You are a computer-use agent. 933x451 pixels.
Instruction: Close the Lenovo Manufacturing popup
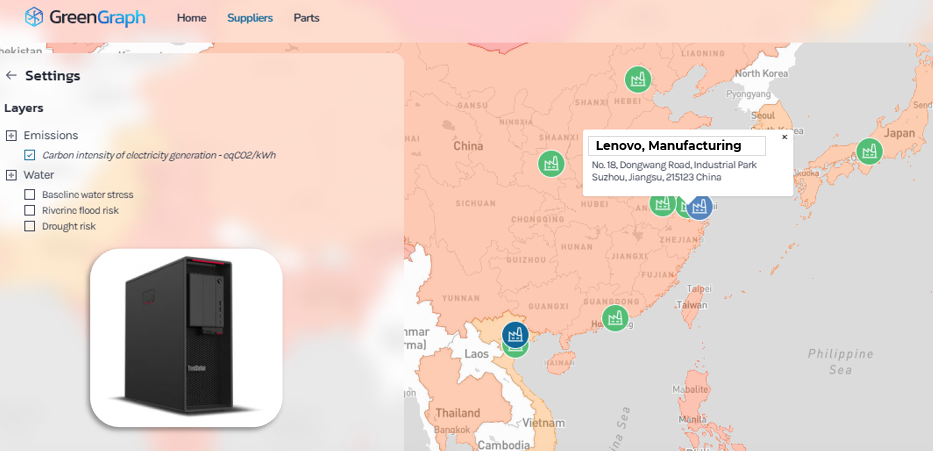pos(784,137)
